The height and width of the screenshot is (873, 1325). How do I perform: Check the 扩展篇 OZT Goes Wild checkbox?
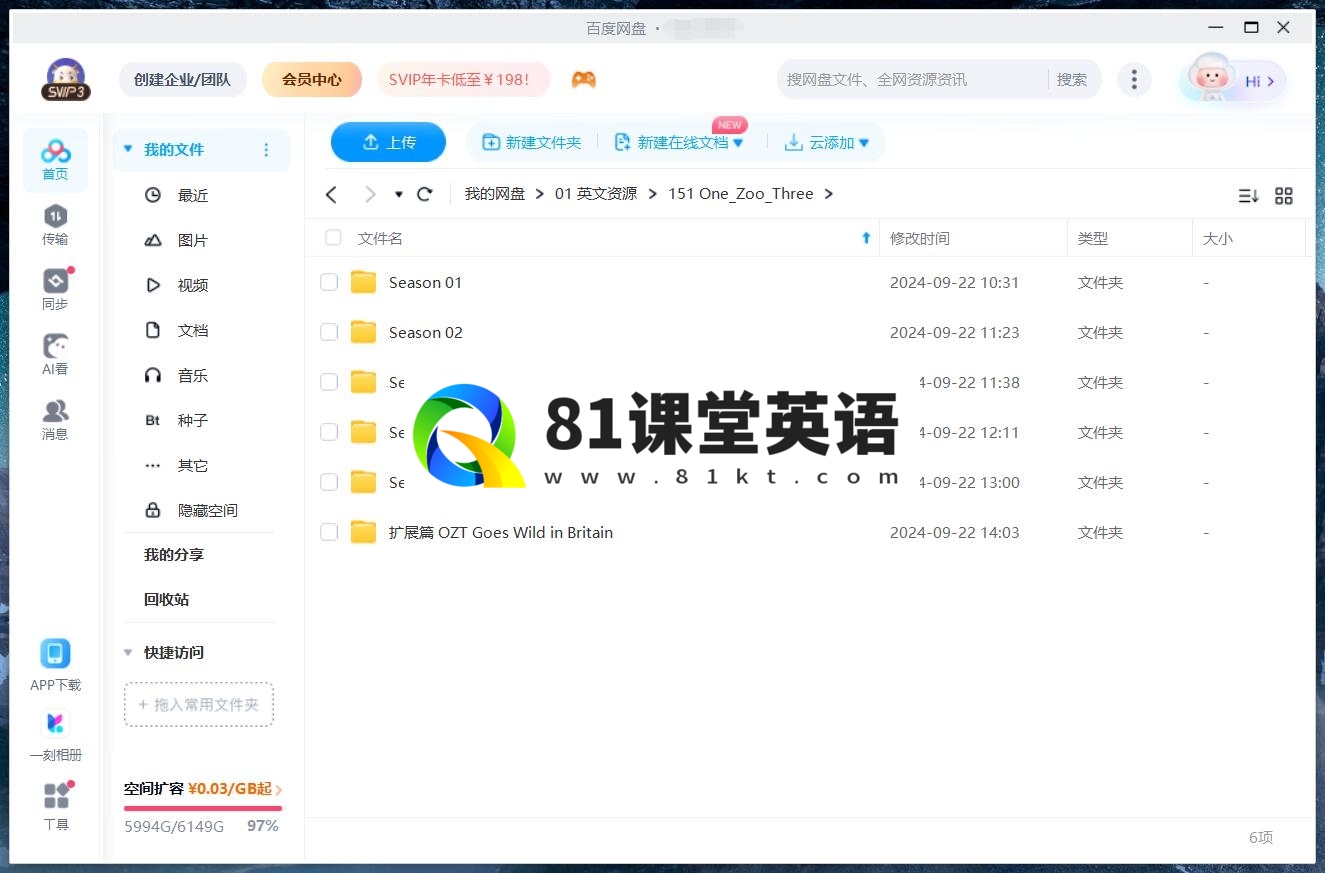tap(329, 532)
